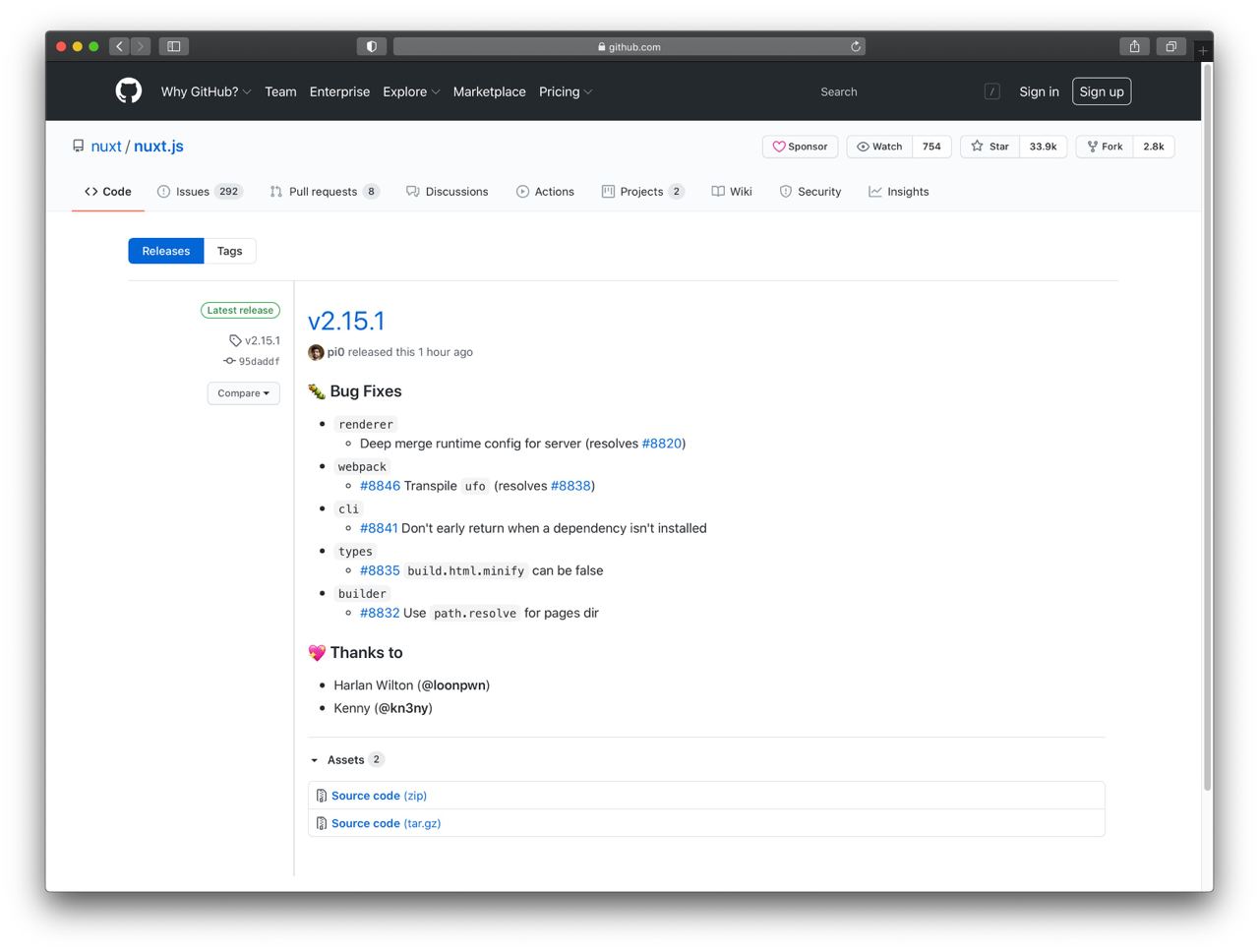
Task: Open pull request #8841 link
Action: (379, 528)
